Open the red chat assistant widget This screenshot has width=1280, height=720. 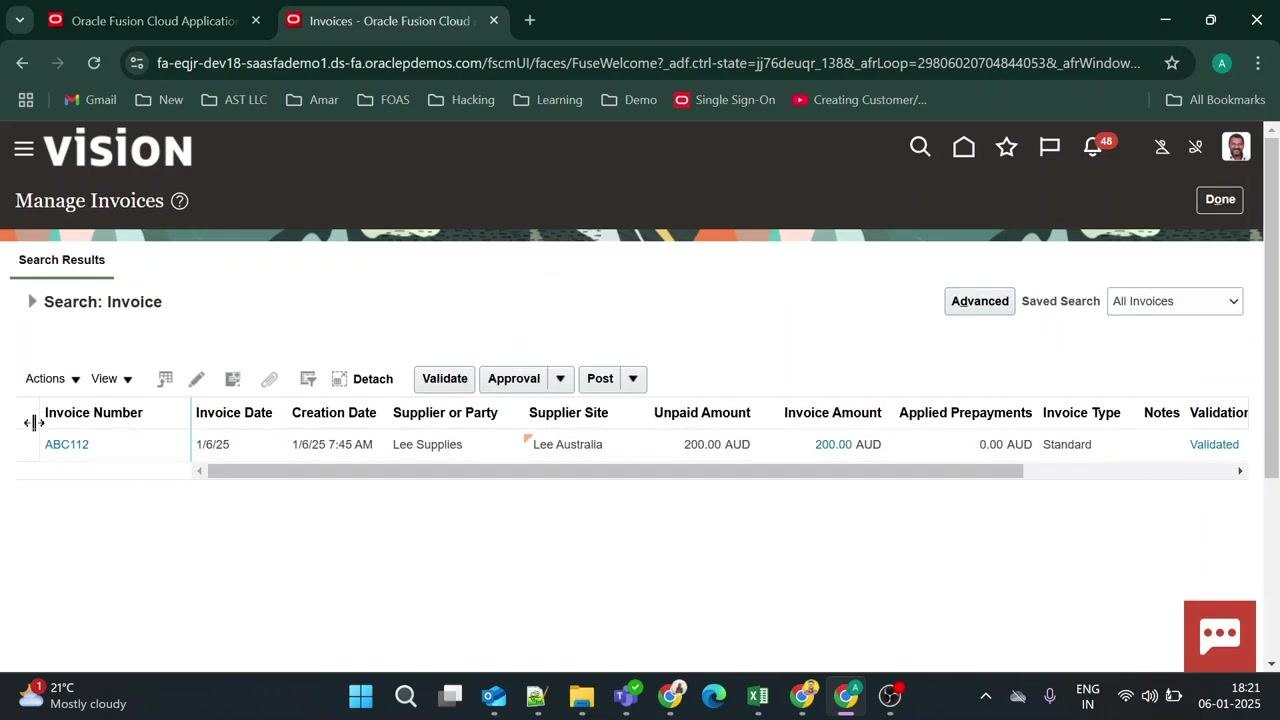[1220, 636]
